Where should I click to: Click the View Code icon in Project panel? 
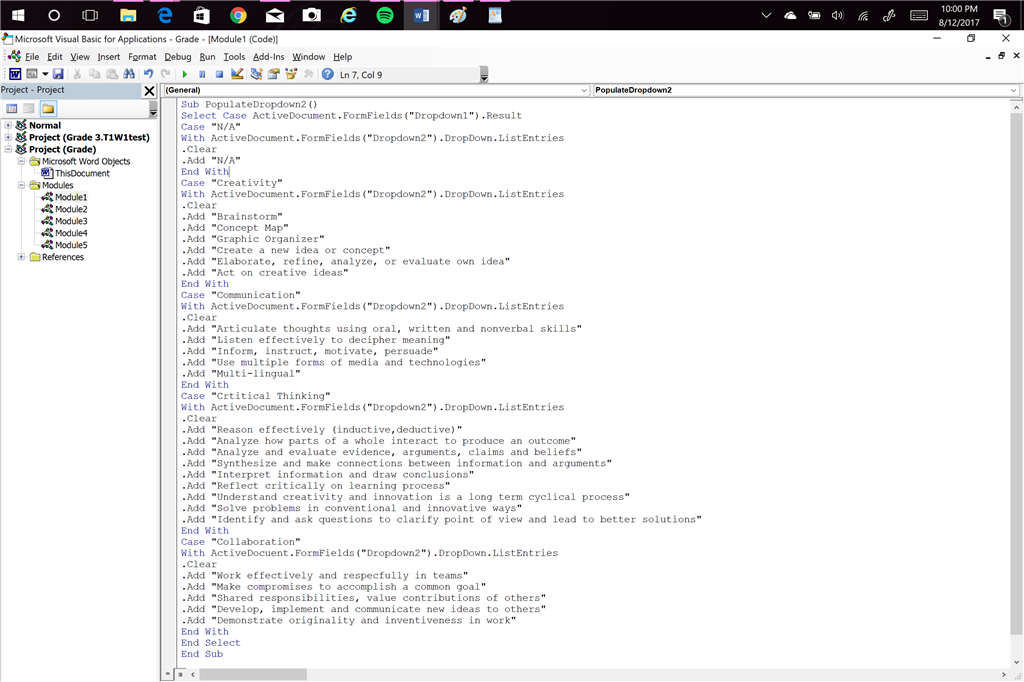pos(12,108)
